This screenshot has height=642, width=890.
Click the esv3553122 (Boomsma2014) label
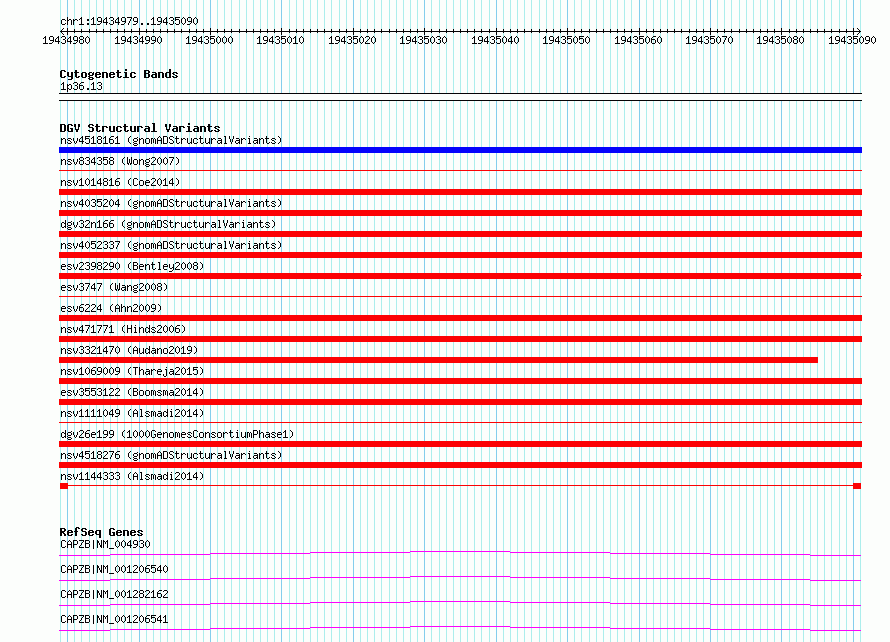click(132, 392)
